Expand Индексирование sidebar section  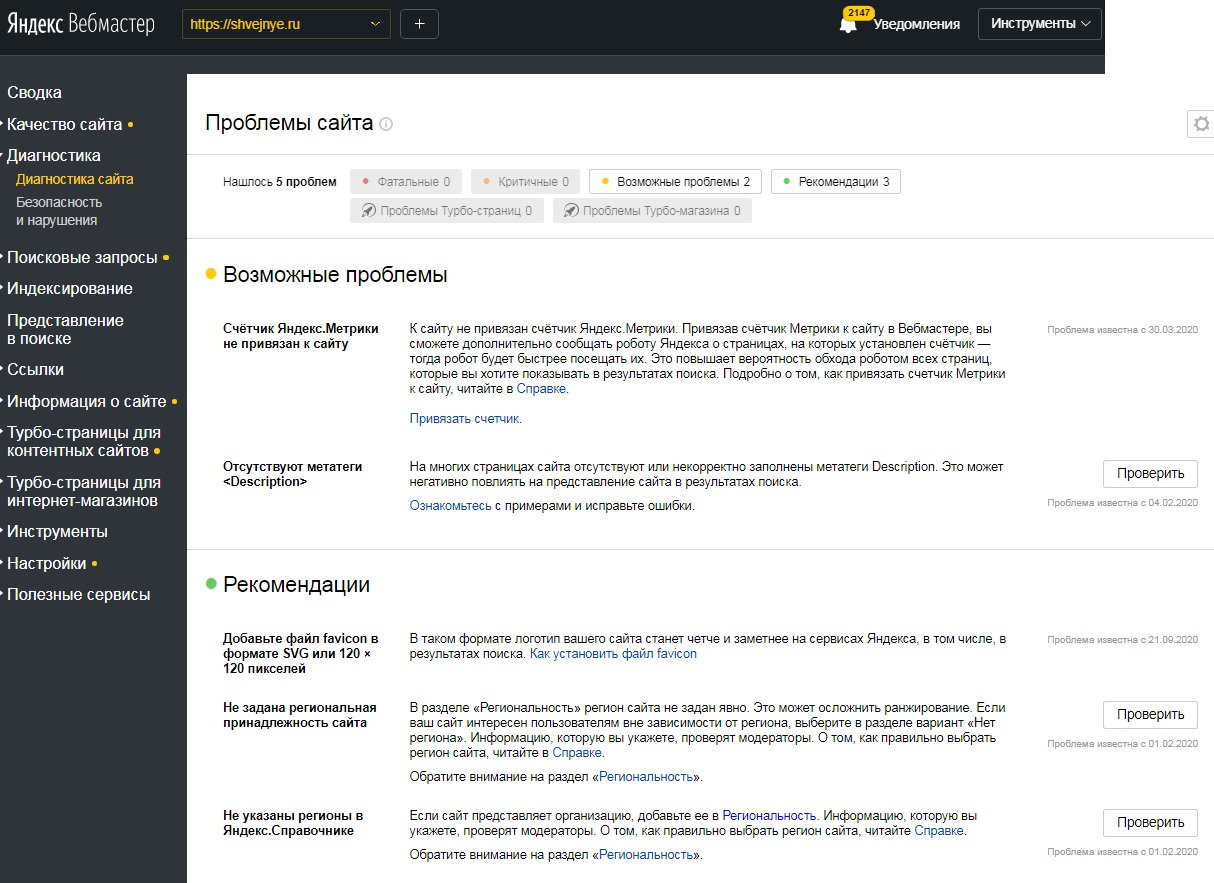tap(70, 288)
